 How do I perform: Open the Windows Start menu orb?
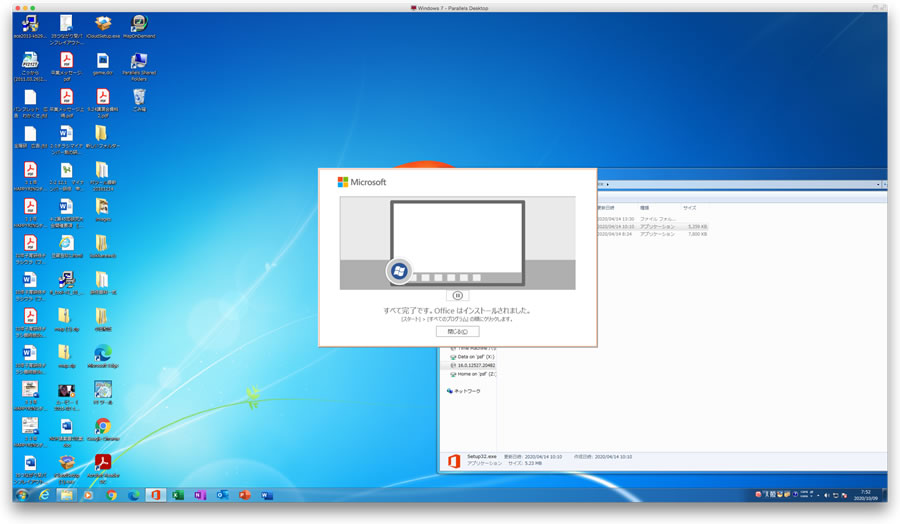click(x=22, y=495)
